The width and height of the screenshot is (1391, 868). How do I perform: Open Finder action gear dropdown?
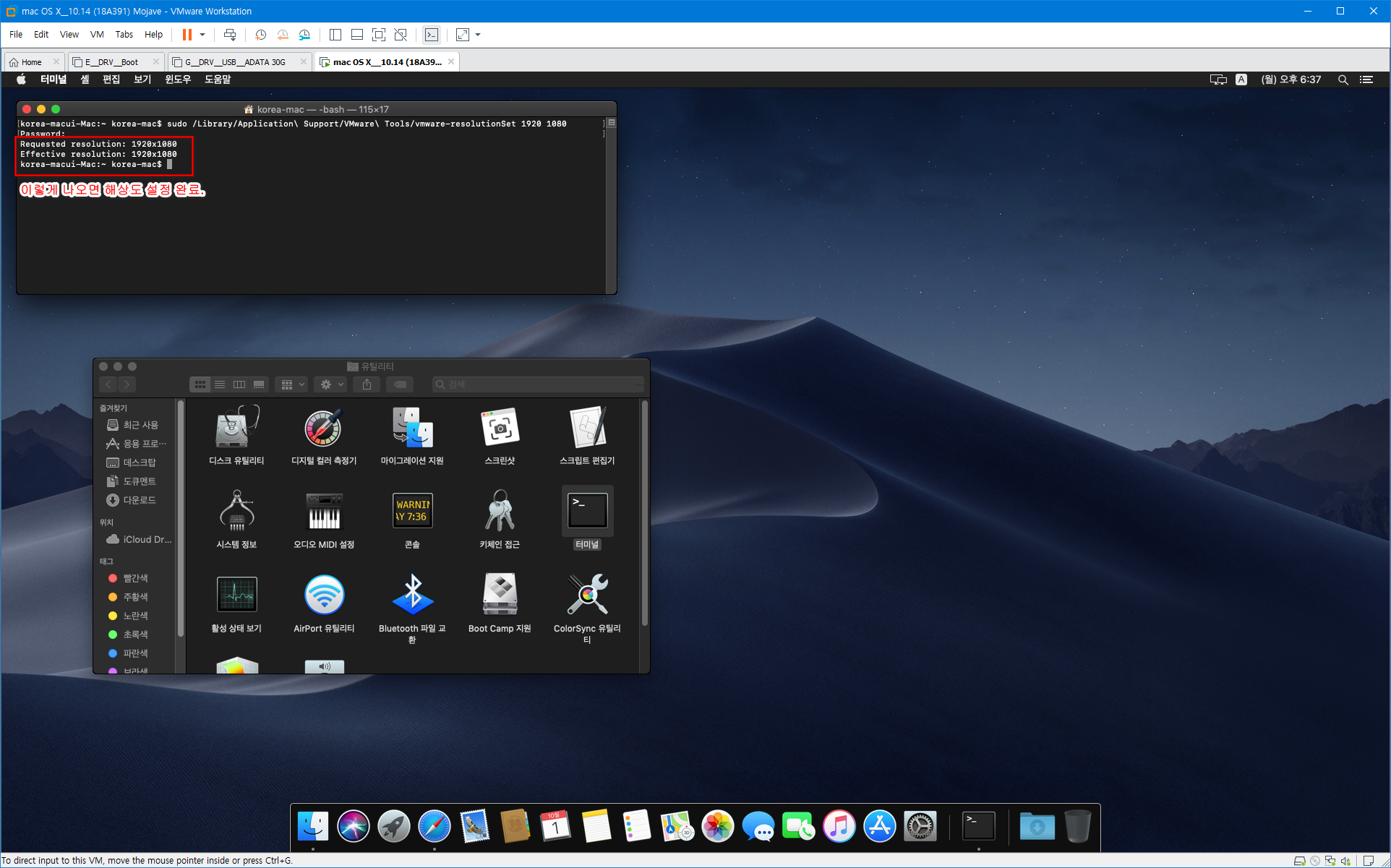click(x=331, y=384)
